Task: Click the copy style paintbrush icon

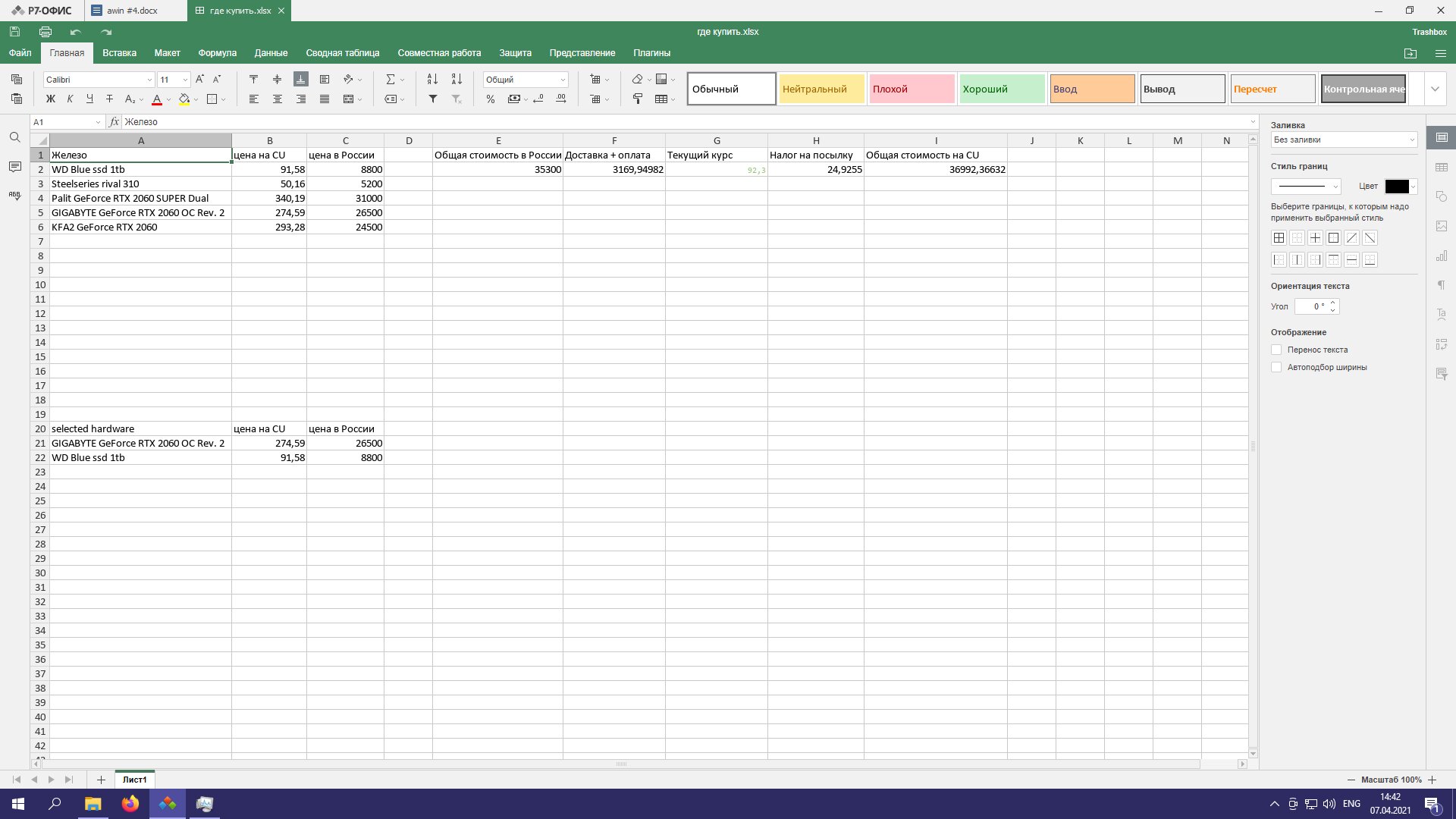Action: pyautogui.click(x=638, y=99)
